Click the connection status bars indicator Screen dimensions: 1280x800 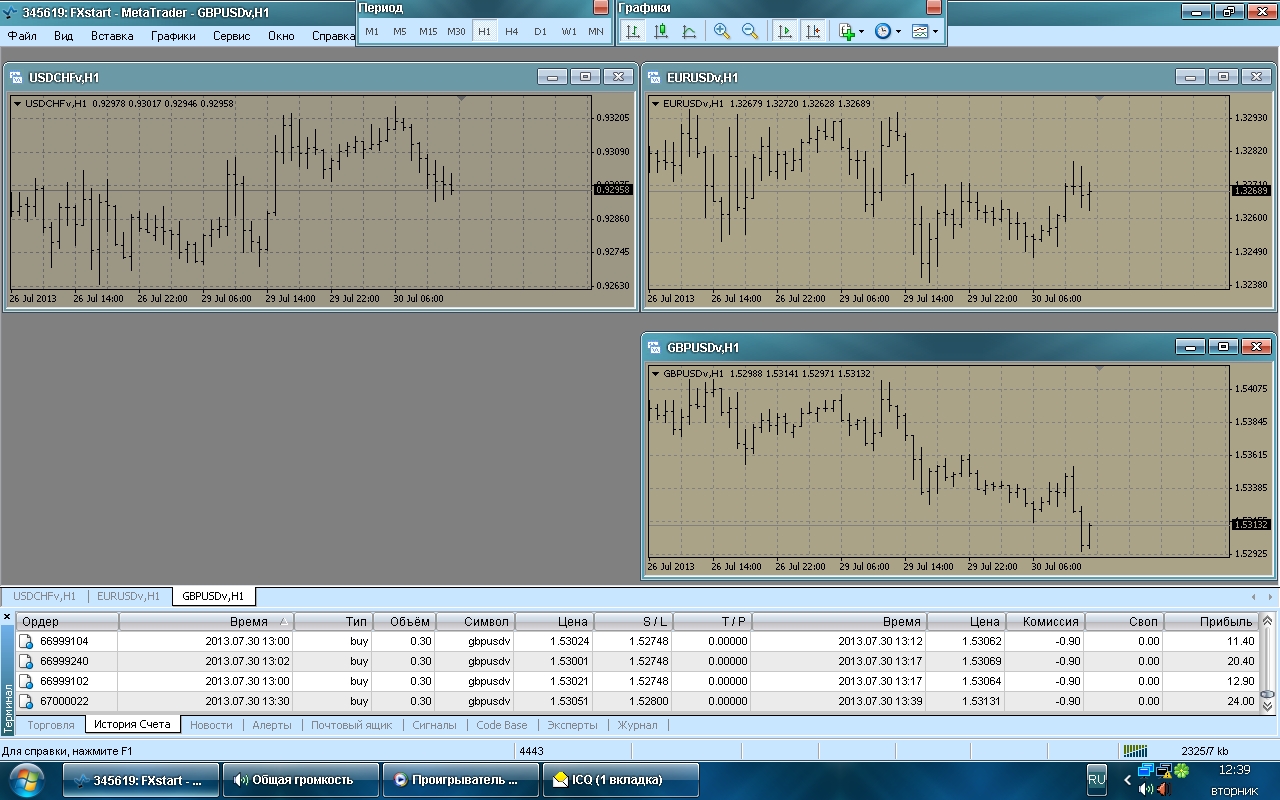click(x=1136, y=751)
